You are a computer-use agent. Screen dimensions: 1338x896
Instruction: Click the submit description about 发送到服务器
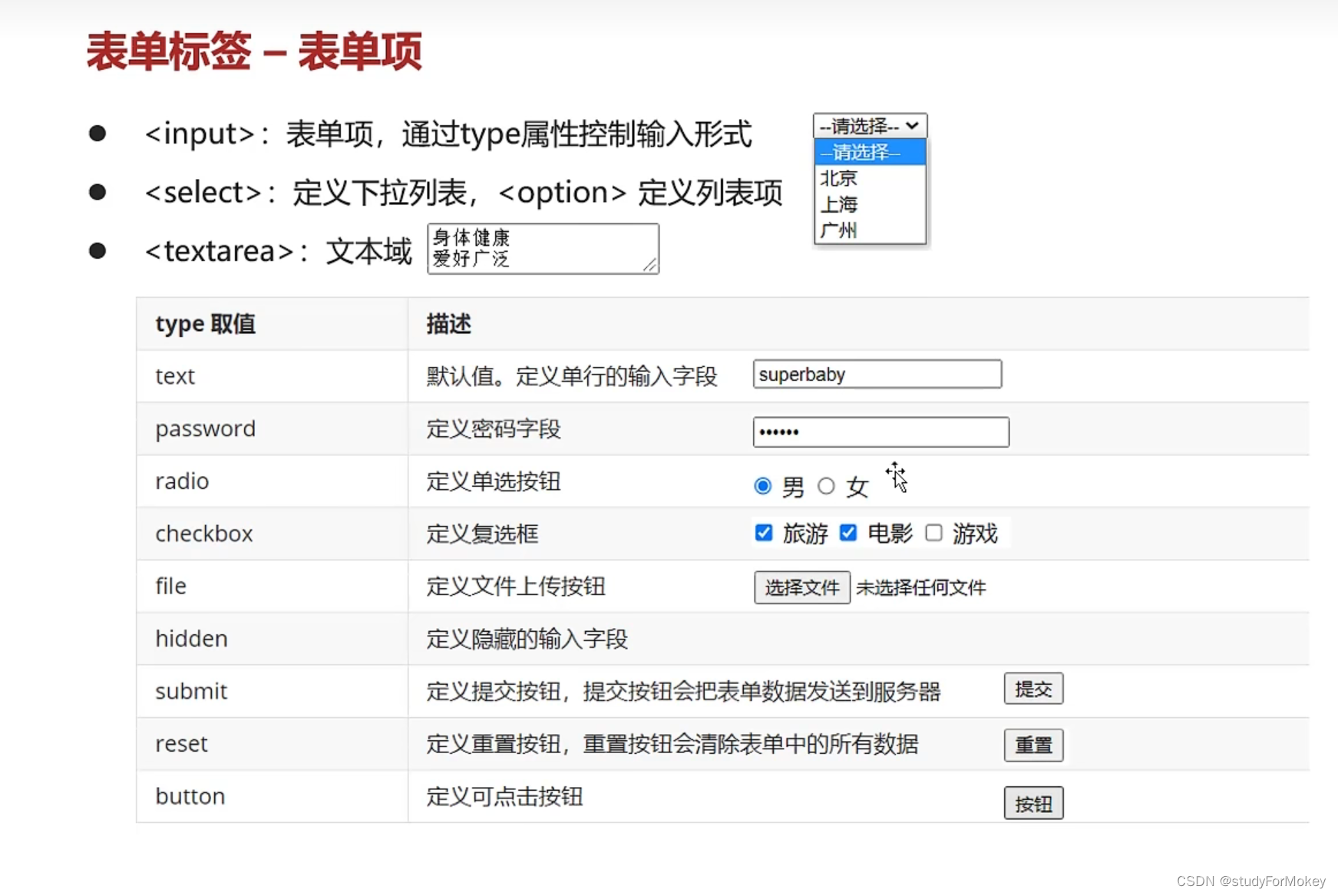pyautogui.click(x=683, y=692)
